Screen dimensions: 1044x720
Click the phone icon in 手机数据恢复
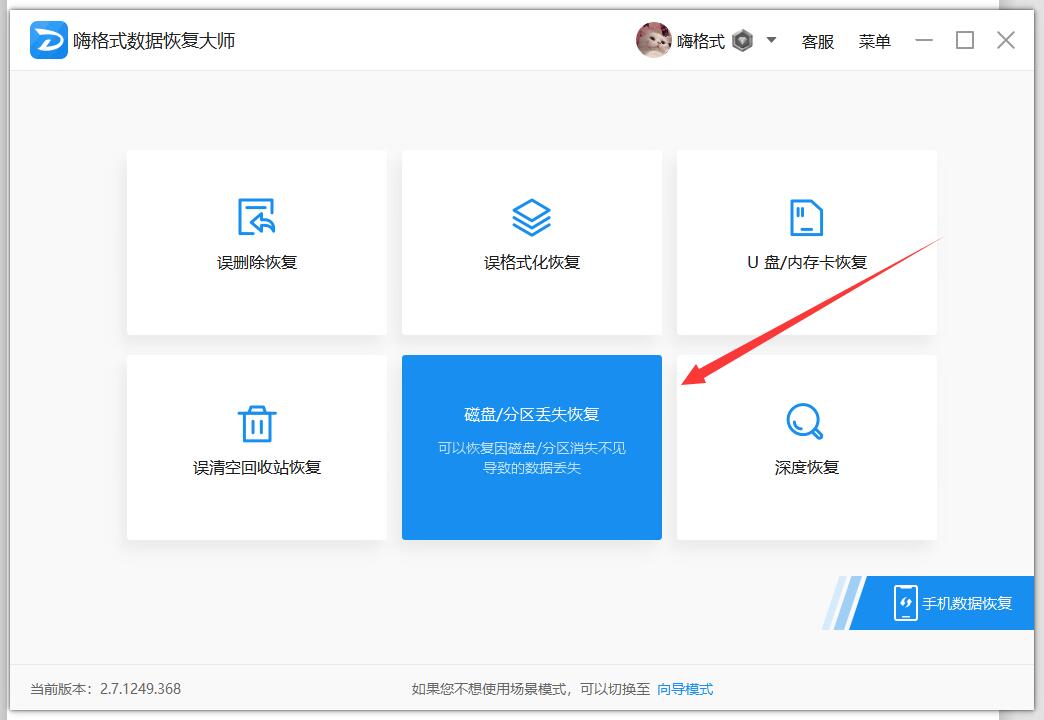tap(906, 603)
